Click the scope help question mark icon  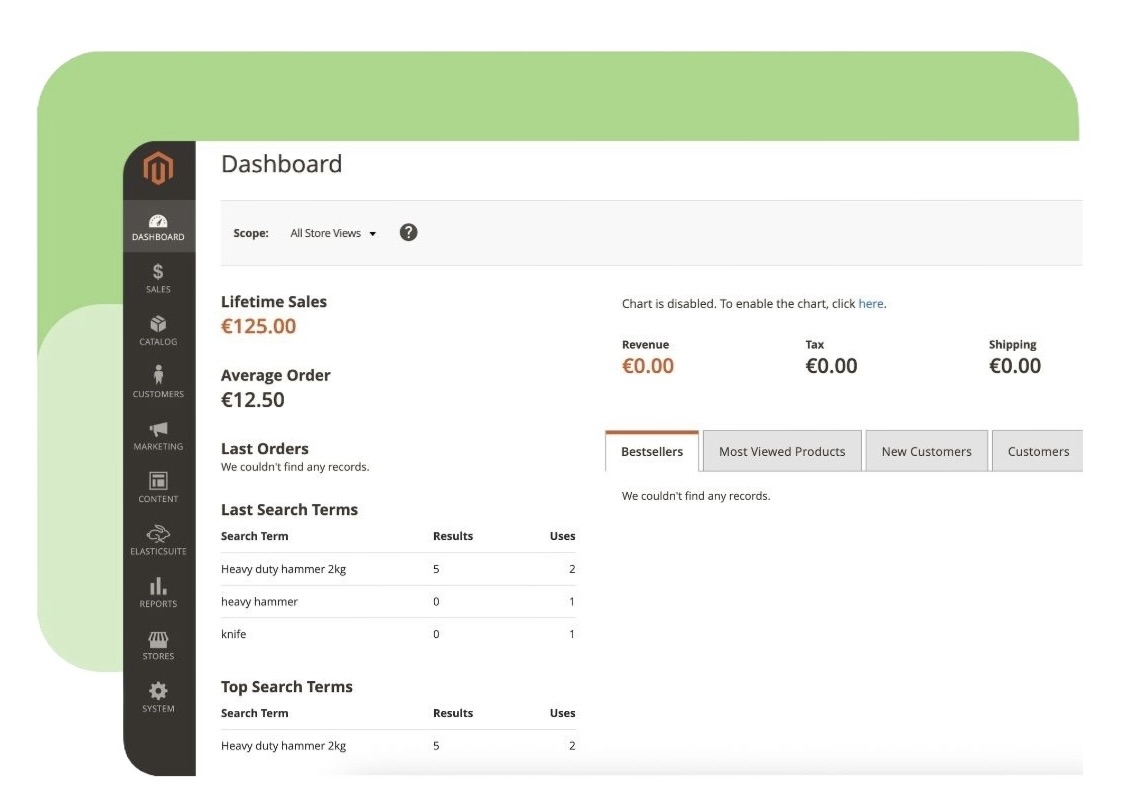point(408,233)
